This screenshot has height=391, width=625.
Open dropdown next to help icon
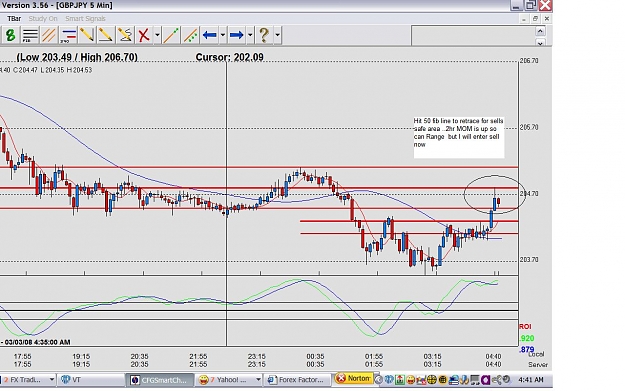[277, 35]
